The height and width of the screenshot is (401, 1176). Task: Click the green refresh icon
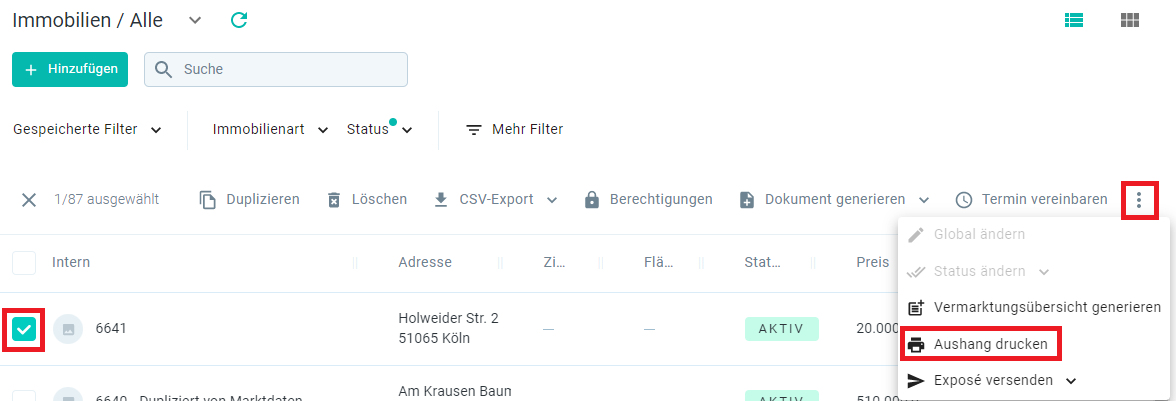(238, 20)
